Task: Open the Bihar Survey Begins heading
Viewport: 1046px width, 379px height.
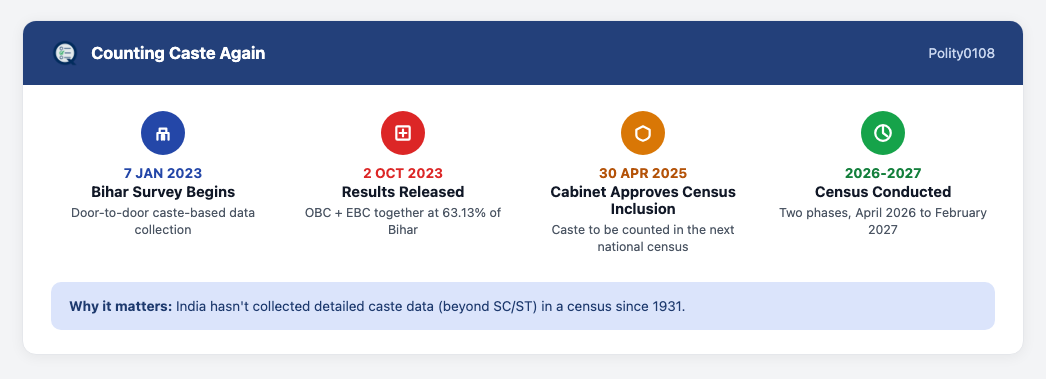Action: point(163,192)
